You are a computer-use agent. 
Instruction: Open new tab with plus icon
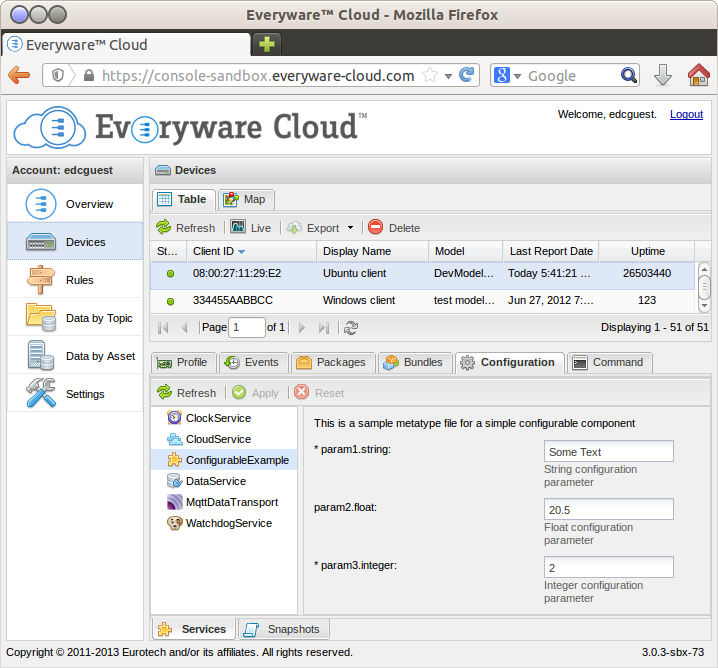[x=267, y=44]
